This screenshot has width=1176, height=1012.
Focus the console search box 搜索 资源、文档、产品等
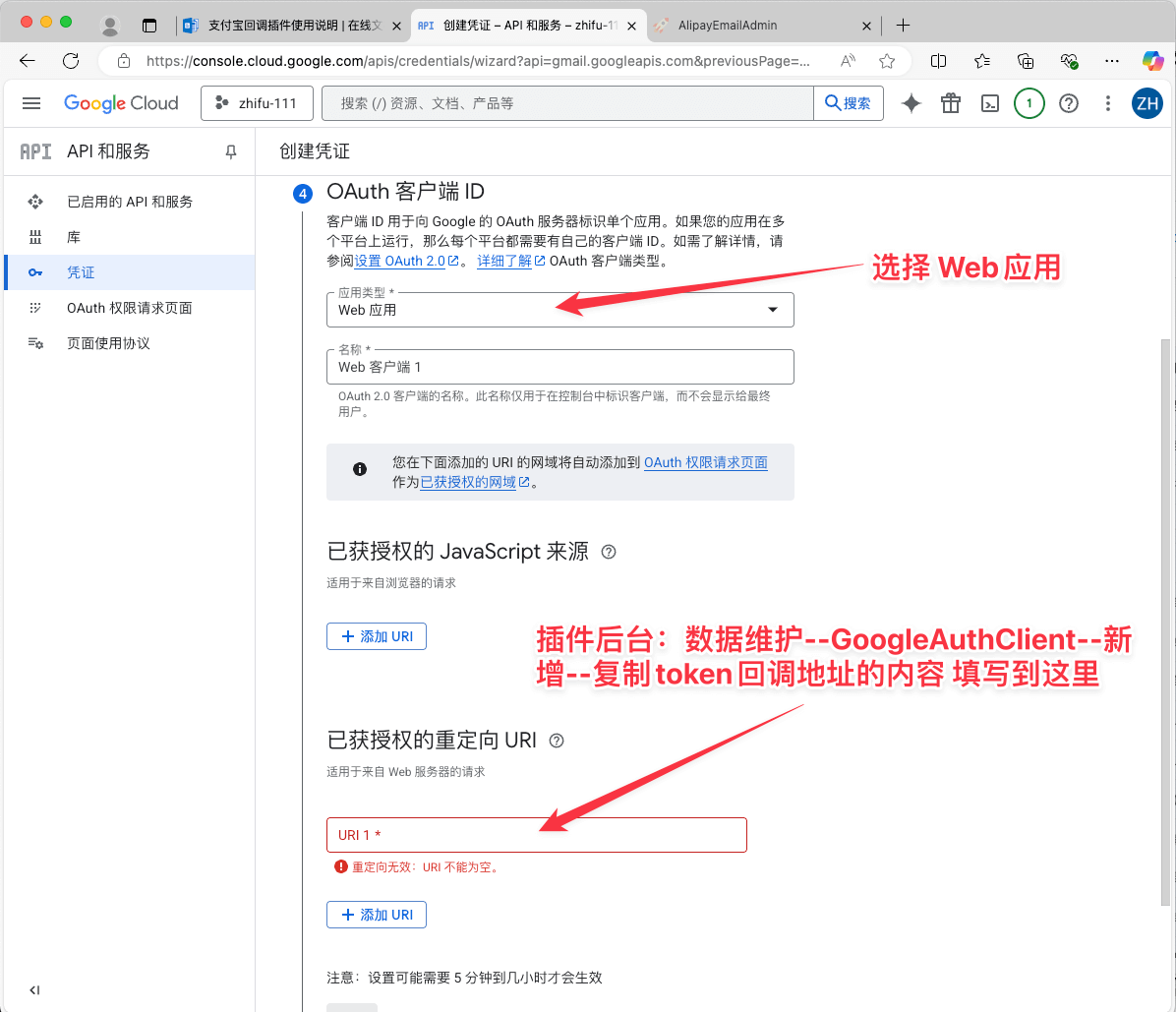pyautogui.click(x=567, y=103)
